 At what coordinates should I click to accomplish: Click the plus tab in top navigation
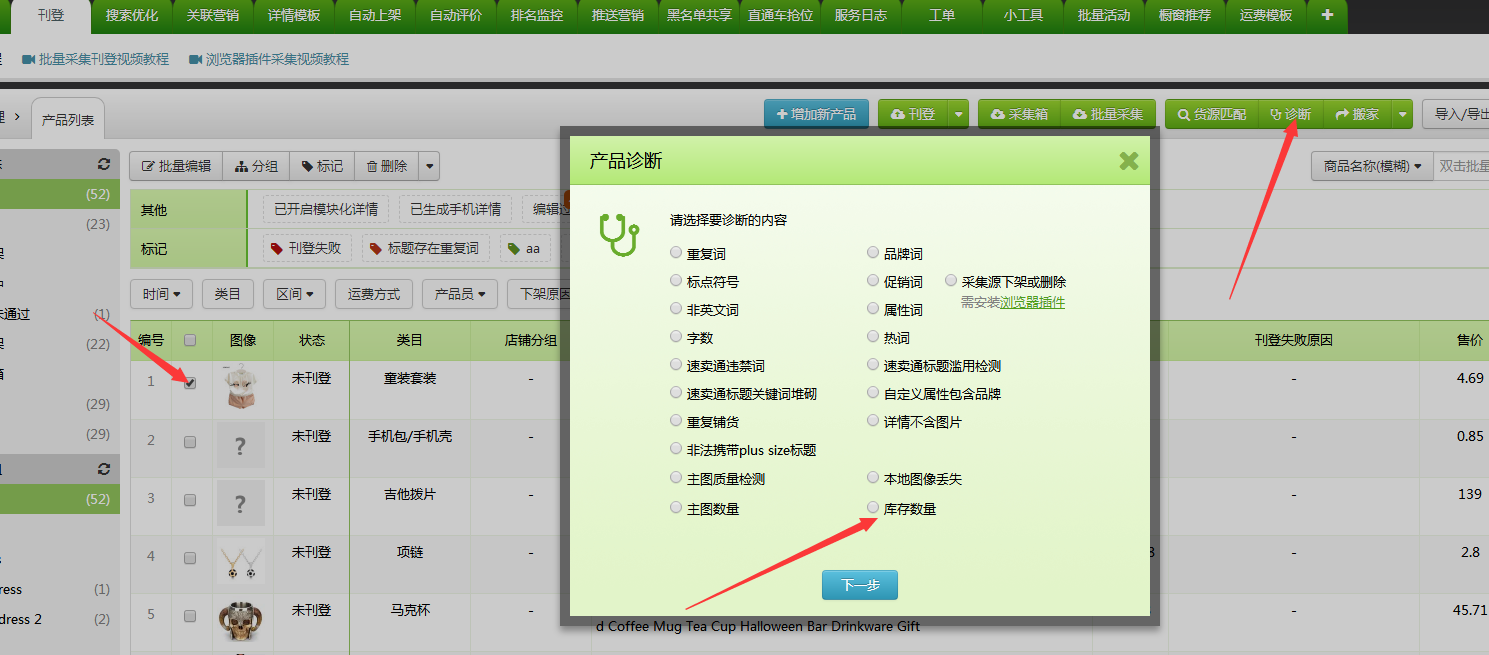1327,15
